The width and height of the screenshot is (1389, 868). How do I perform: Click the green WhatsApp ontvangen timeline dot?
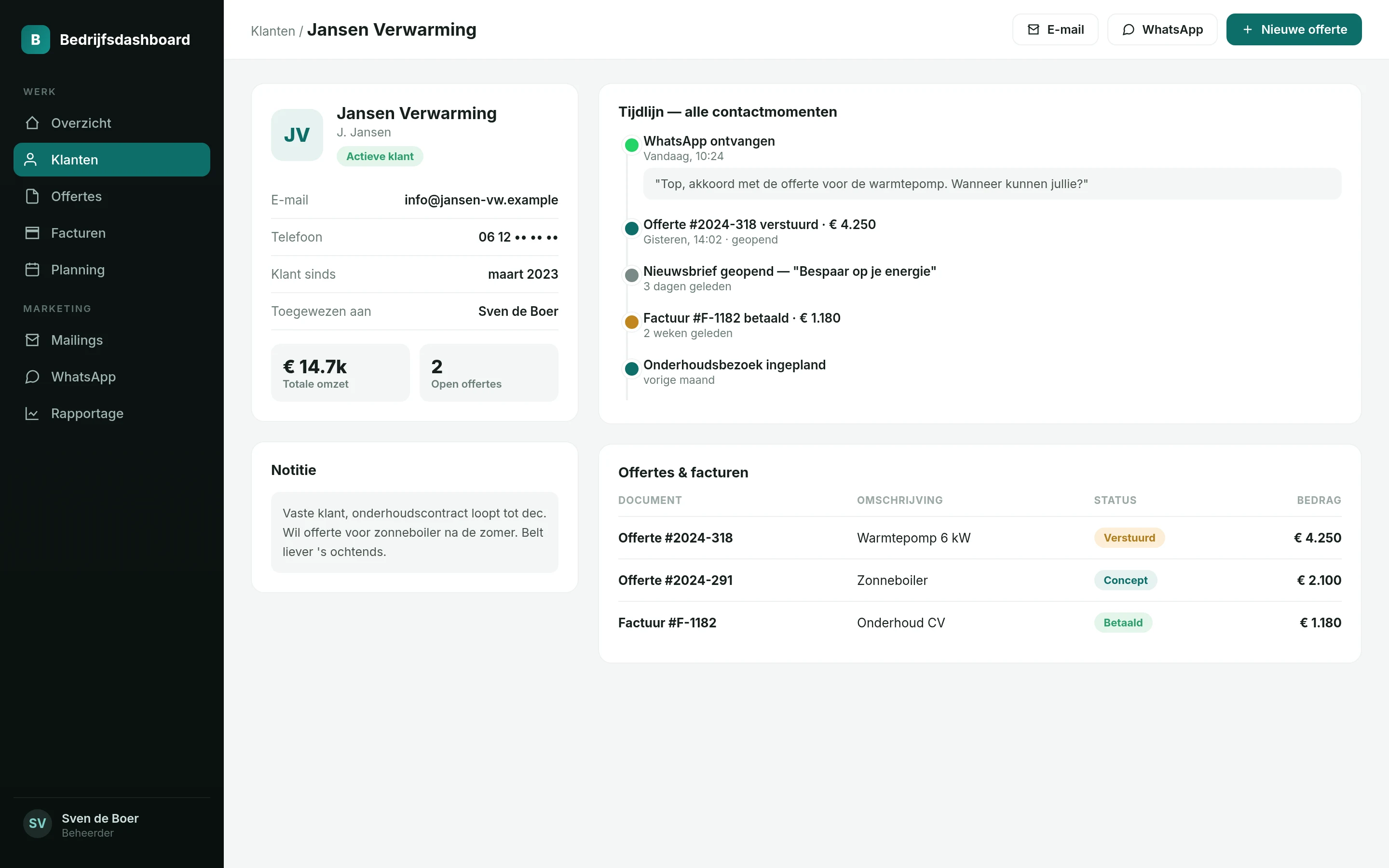(x=631, y=145)
